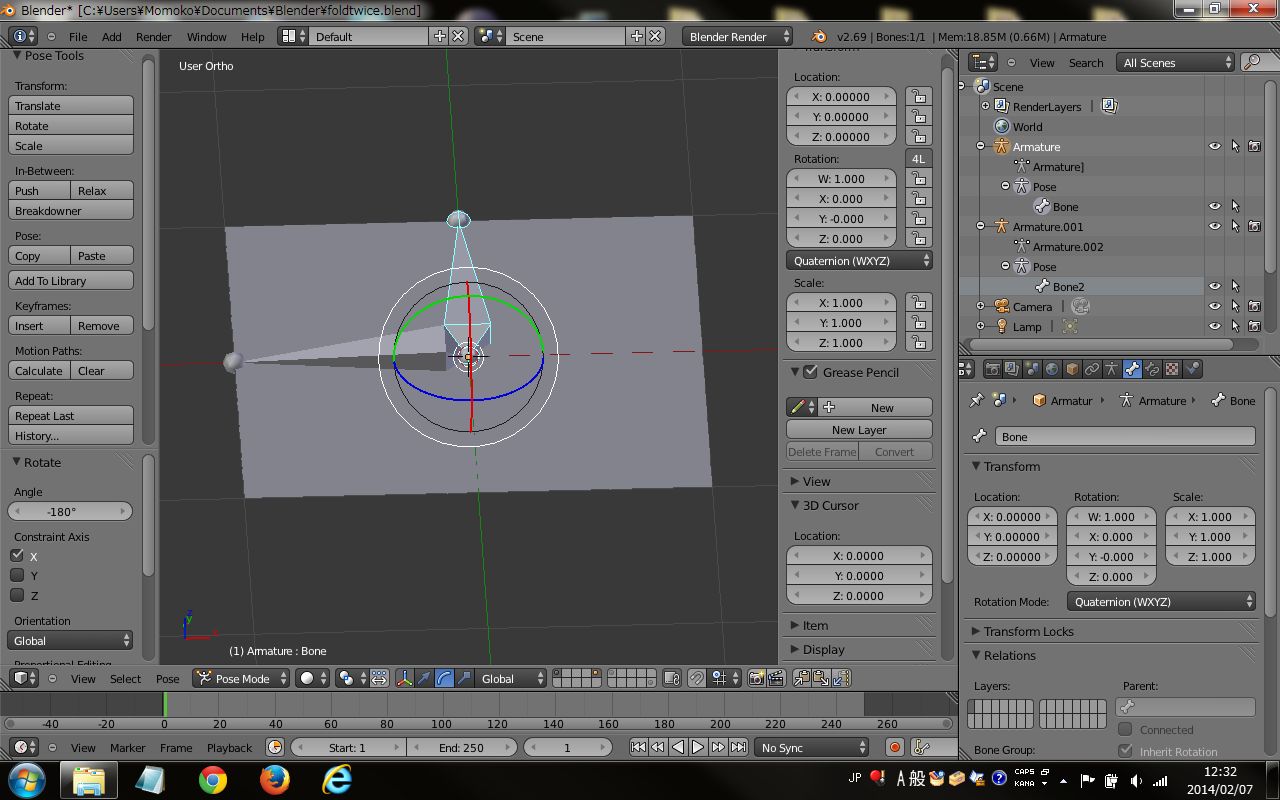1280x800 pixels.
Task: Enable the translate manipulator arrow
Action: (x=424, y=678)
